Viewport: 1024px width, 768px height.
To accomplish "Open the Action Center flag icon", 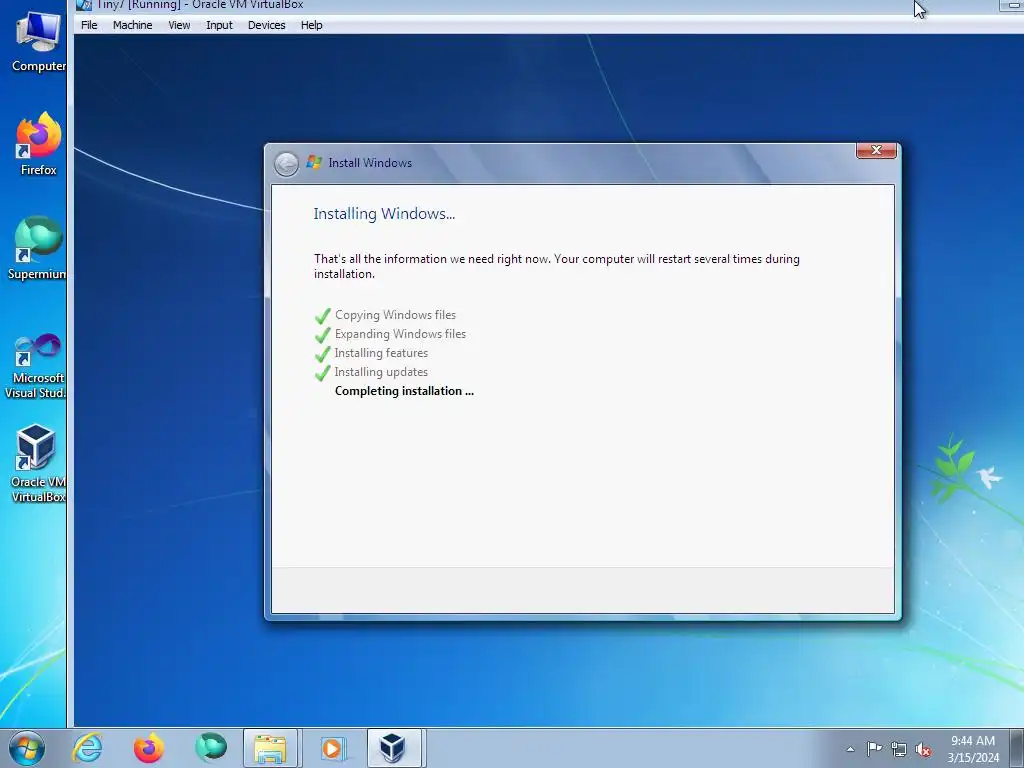I will 874,749.
